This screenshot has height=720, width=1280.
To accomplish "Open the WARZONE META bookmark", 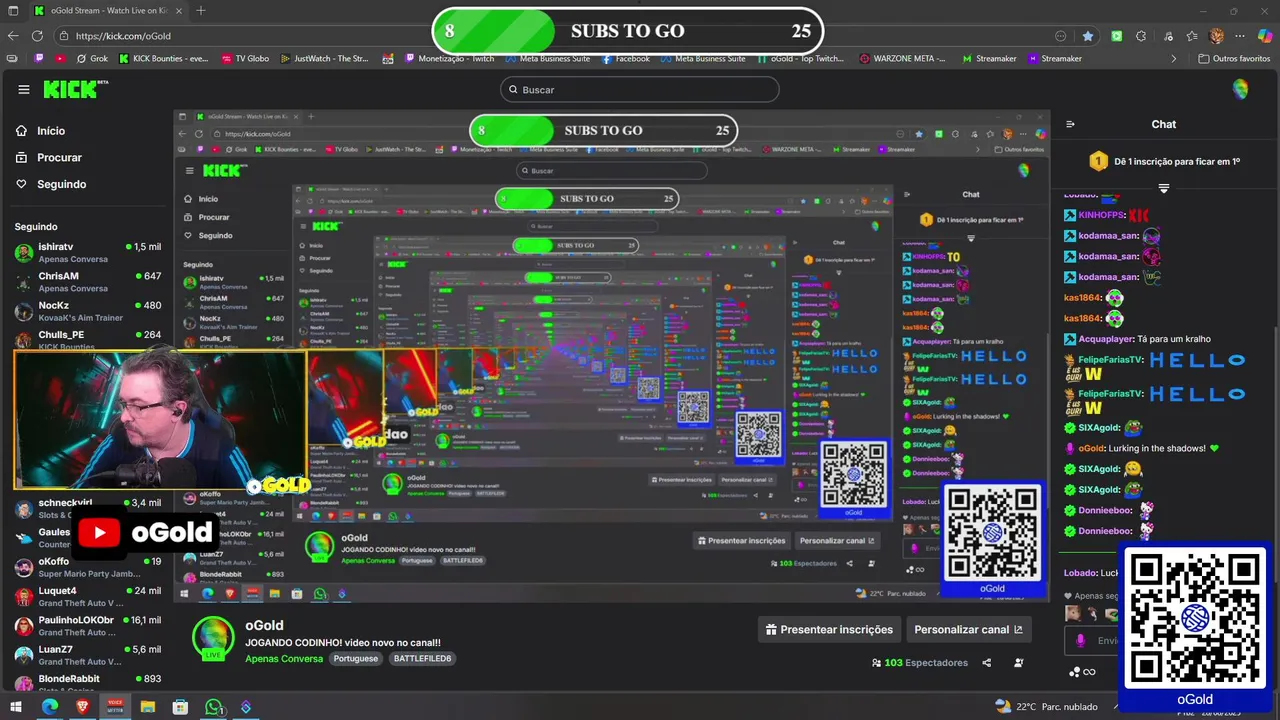I will 903,58.
